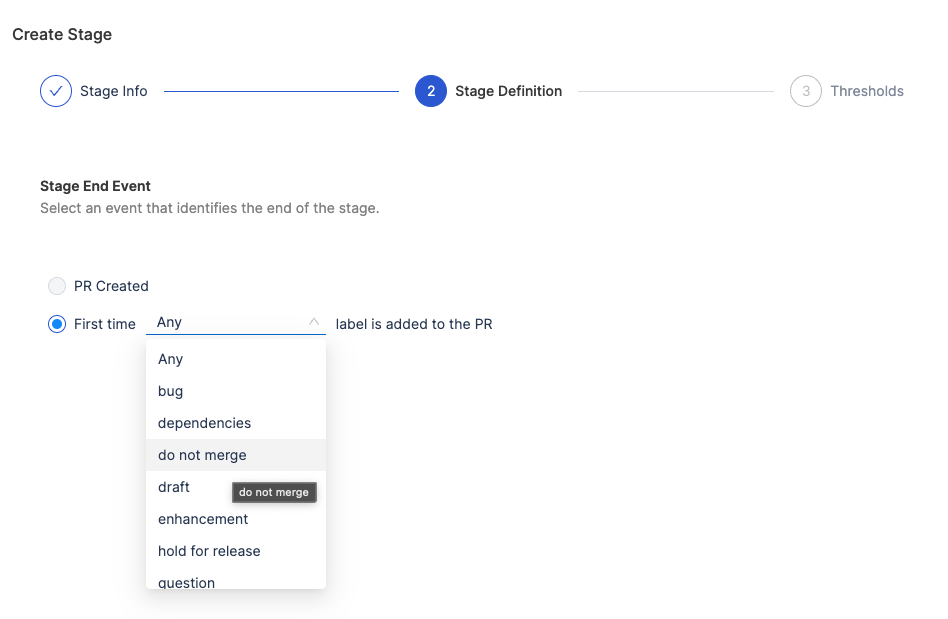Click the step 3 Thresholds circle icon
Screen dimensions: 948x619
tap(806, 91)
